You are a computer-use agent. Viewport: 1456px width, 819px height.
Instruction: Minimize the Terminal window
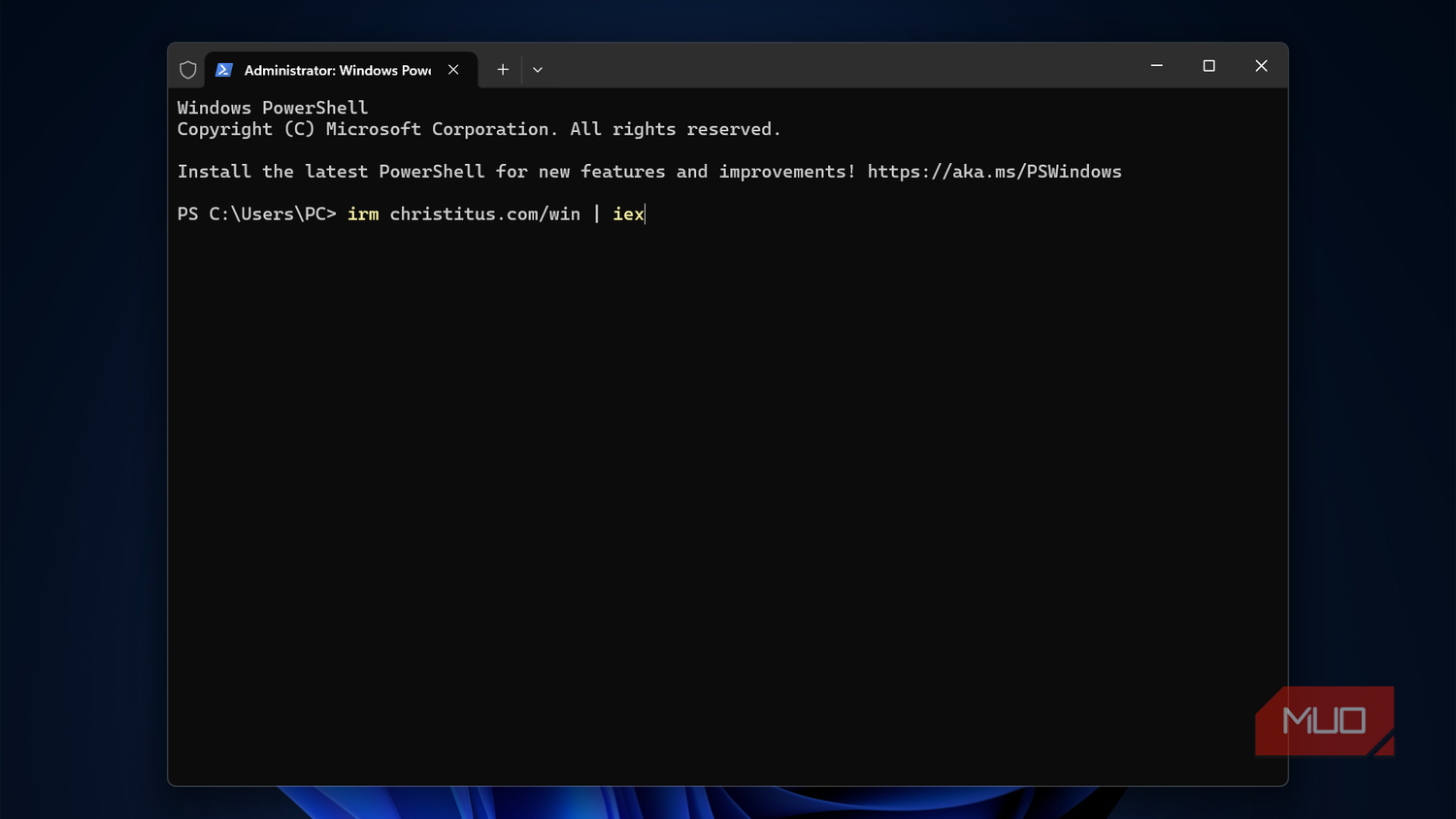[x=1157, y=66]
